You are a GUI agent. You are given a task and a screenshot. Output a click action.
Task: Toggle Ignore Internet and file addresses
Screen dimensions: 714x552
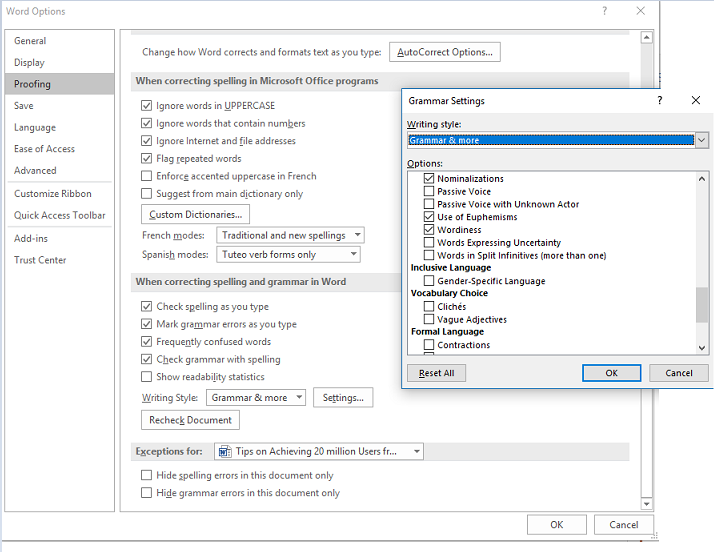146,141
